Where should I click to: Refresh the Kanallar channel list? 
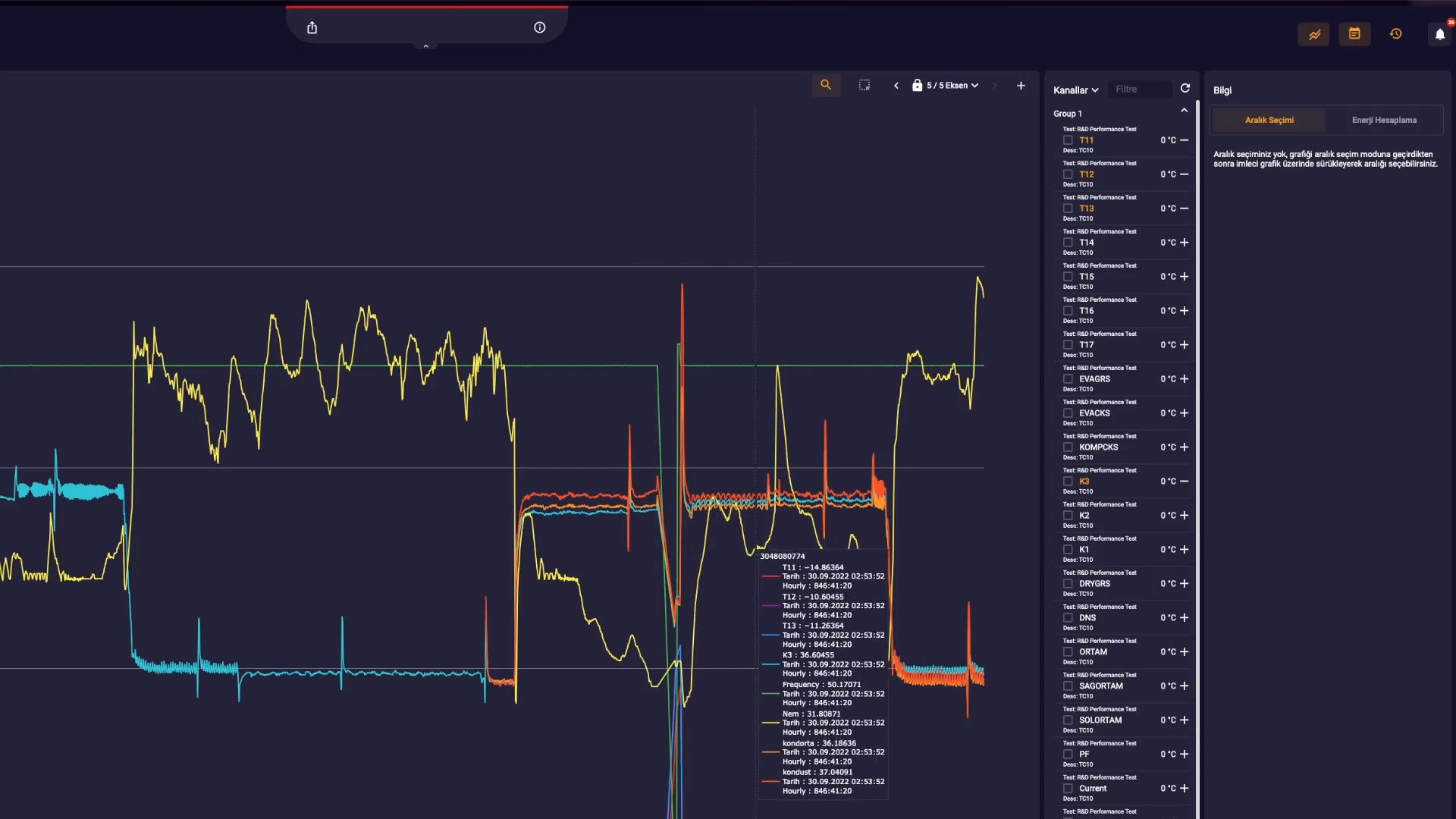1185,88
